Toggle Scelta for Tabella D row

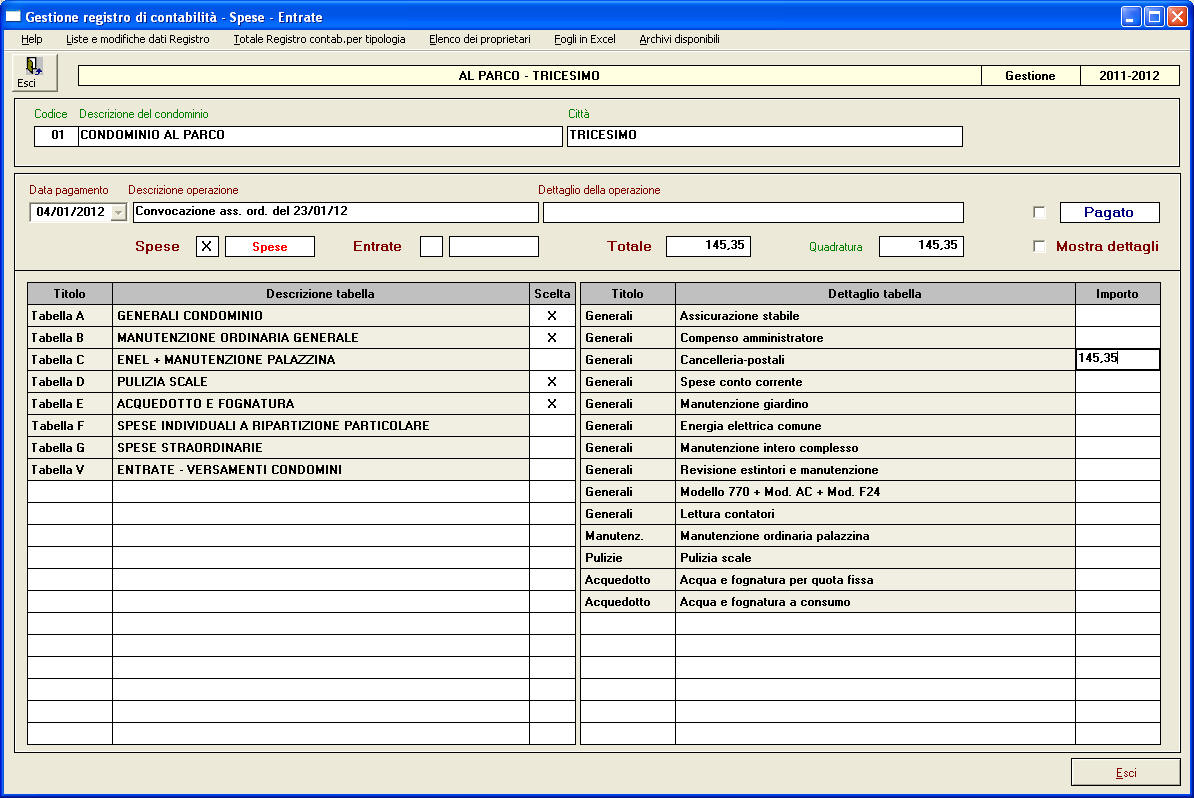[552, 381]
